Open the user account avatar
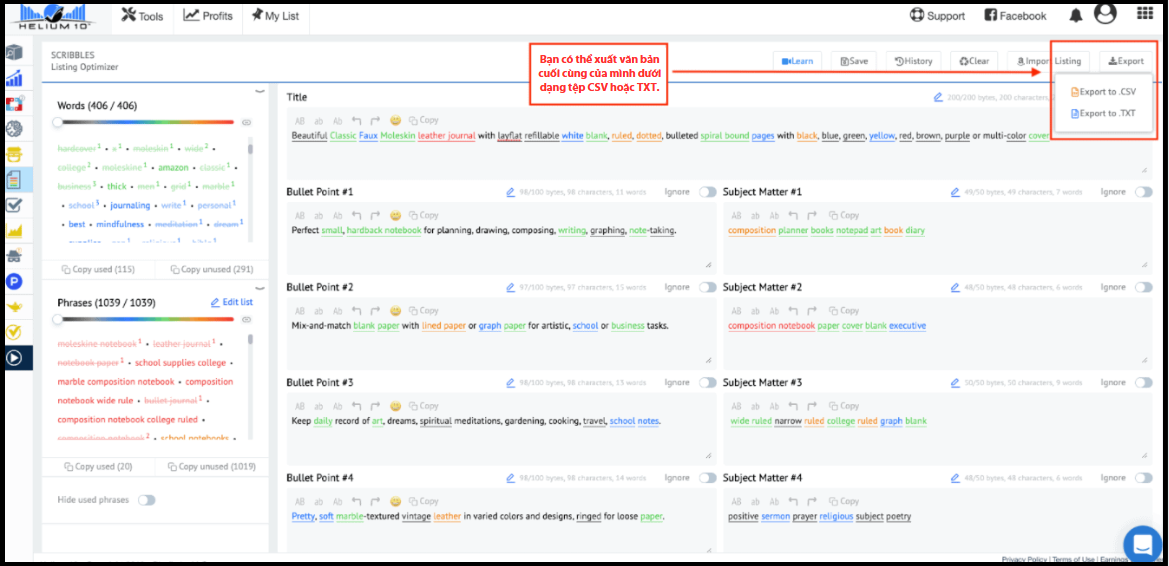Viewport: 1169px width, 566px height. (1105, 15)
